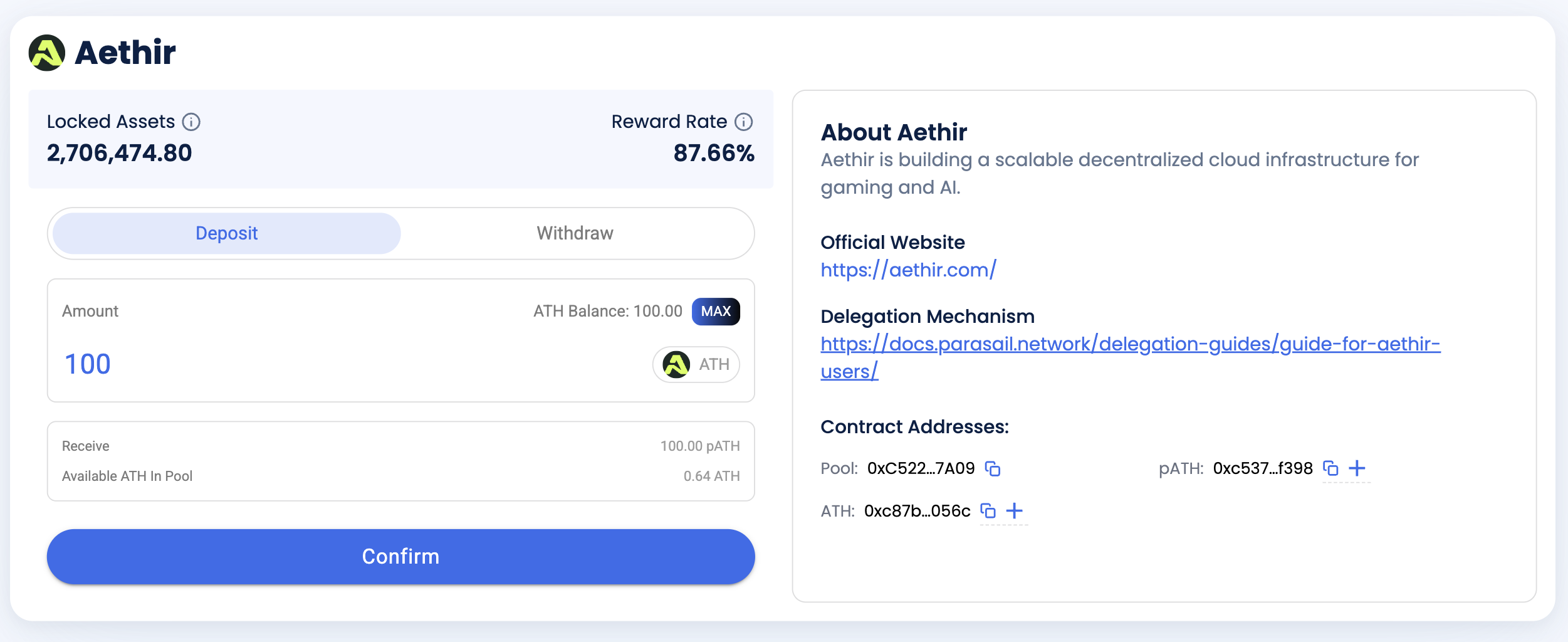The height and width of the screenshot is (642, 1568).
Task: Click the Aethir brand name text
Action: 125,52
